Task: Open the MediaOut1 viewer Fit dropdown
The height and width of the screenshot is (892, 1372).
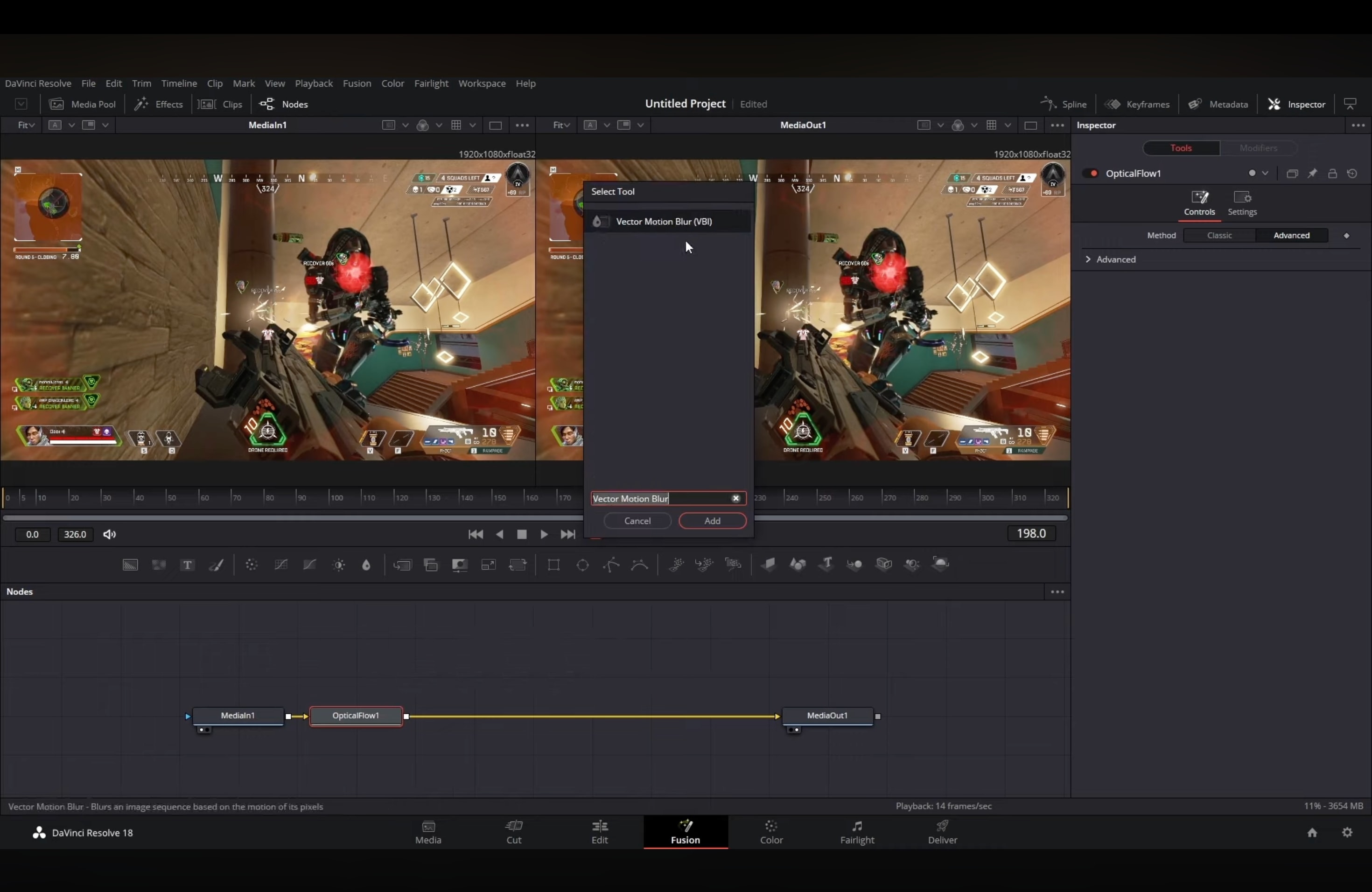Action: point(561,125)
